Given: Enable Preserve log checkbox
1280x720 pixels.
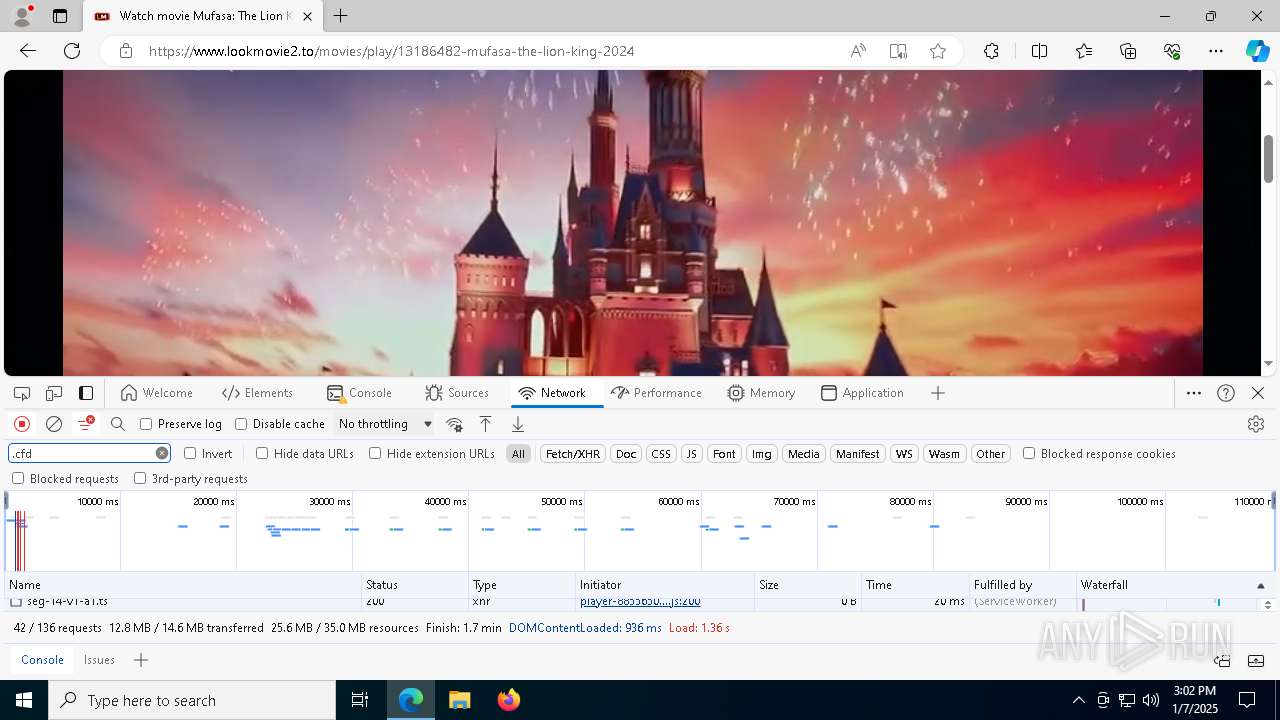Looking at the screenshot, I should click(146, 424).
